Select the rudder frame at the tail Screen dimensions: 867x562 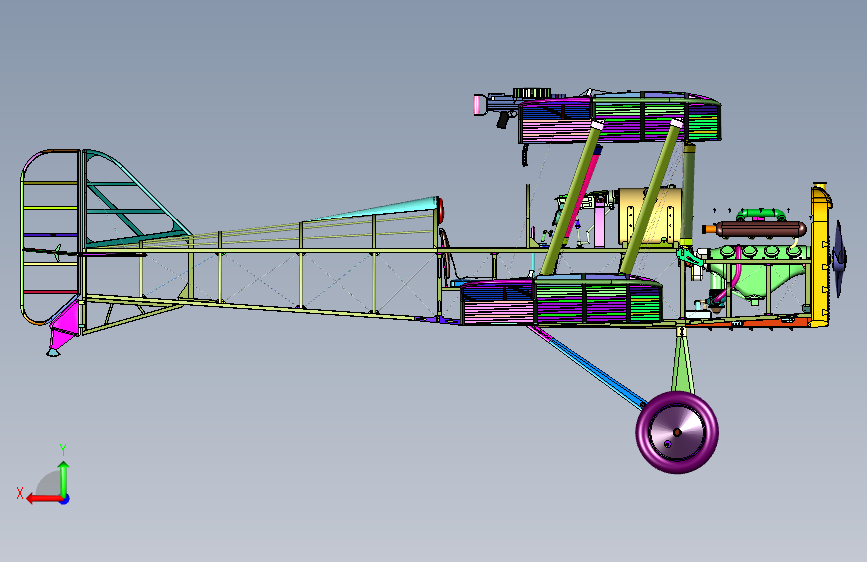(50, 237)
